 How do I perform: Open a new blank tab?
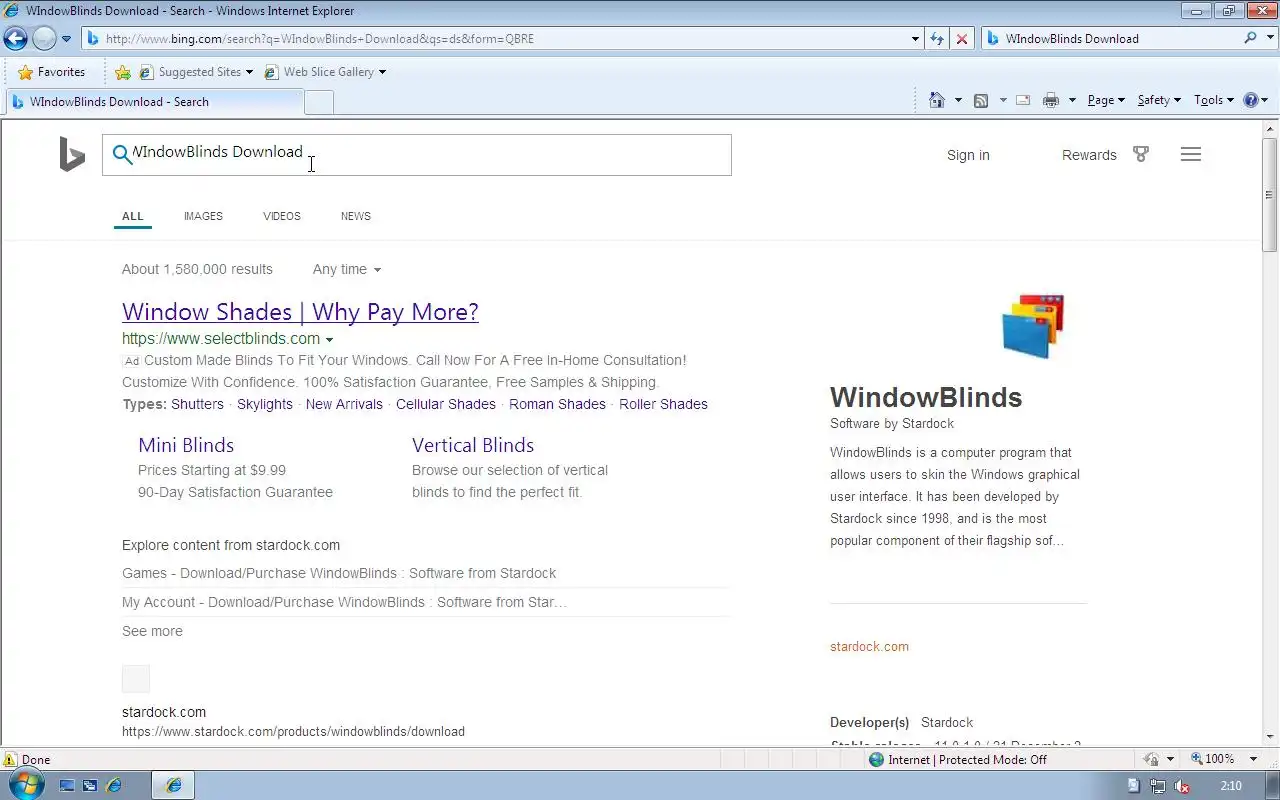(318, 102)
